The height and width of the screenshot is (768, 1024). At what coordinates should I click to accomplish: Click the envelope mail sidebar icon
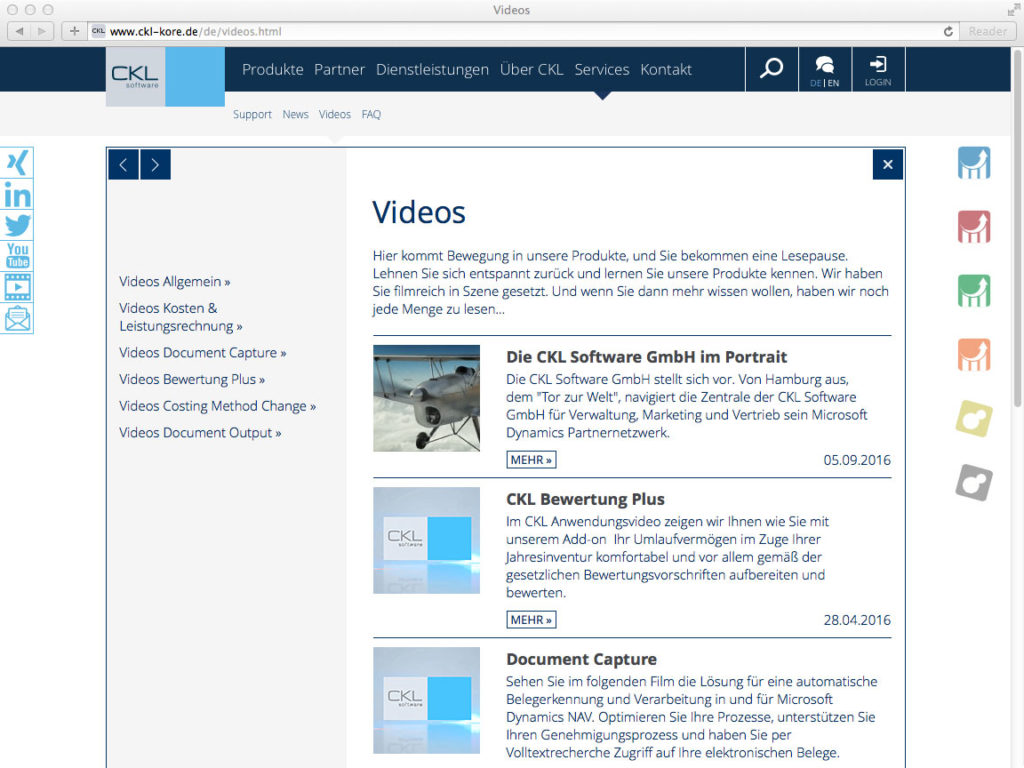[17, 319]
